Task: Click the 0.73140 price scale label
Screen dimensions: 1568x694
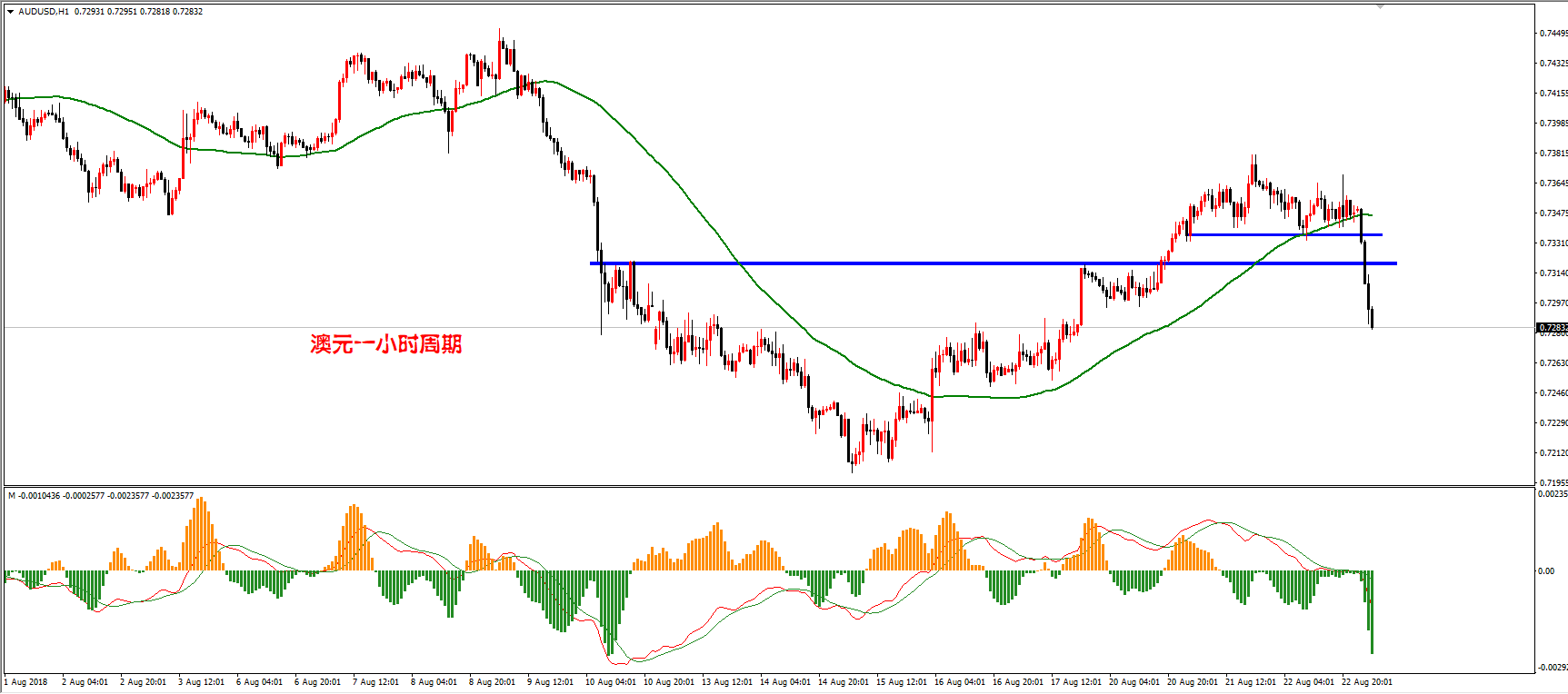Action: 1553,273
